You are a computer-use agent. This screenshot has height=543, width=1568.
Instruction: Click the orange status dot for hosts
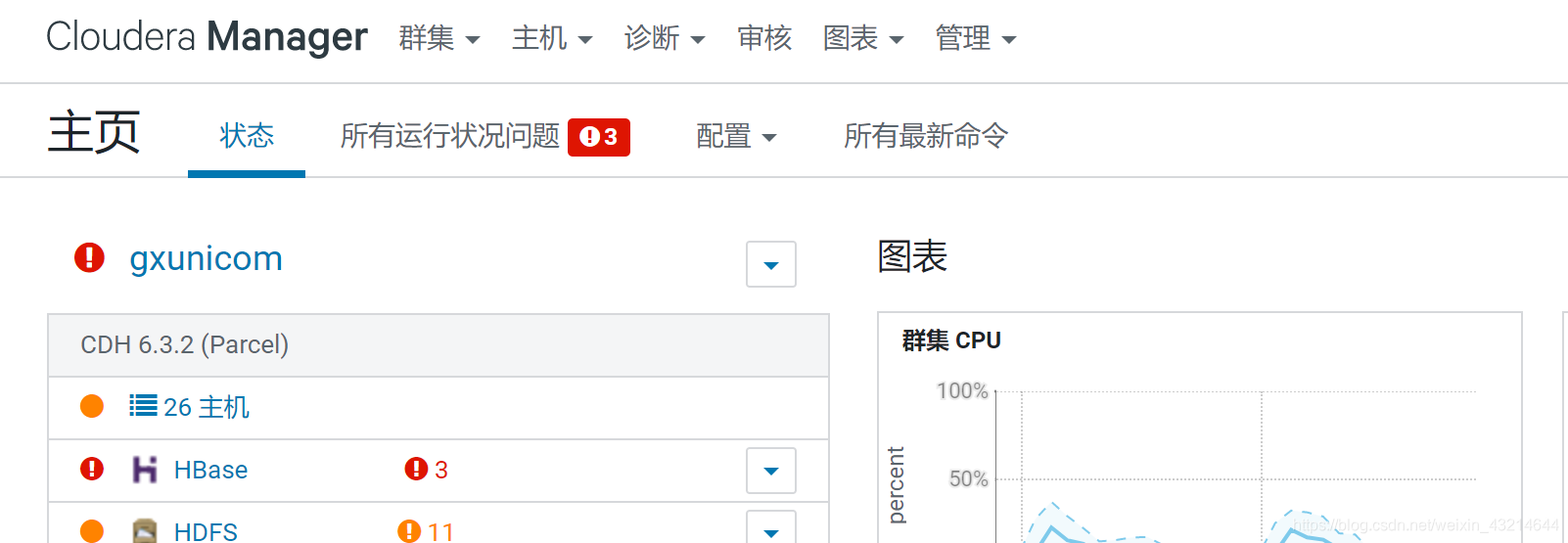[92, 406]
